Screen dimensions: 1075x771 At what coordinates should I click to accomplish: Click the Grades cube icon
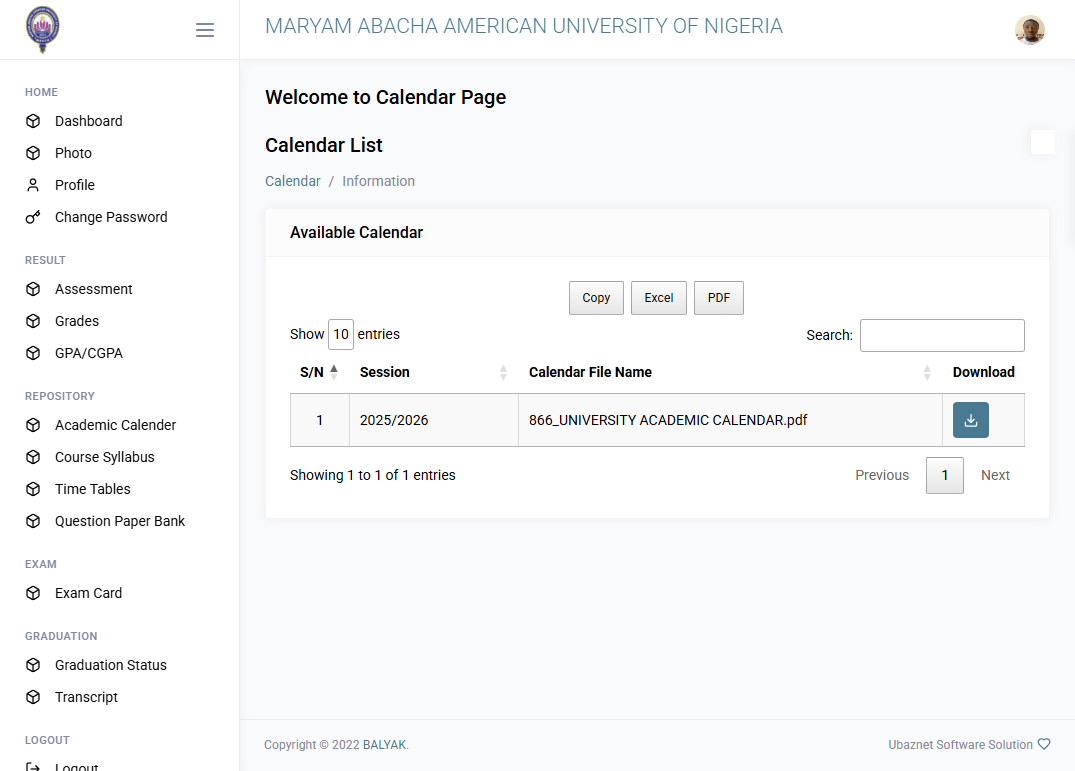[x=33, y=321]
